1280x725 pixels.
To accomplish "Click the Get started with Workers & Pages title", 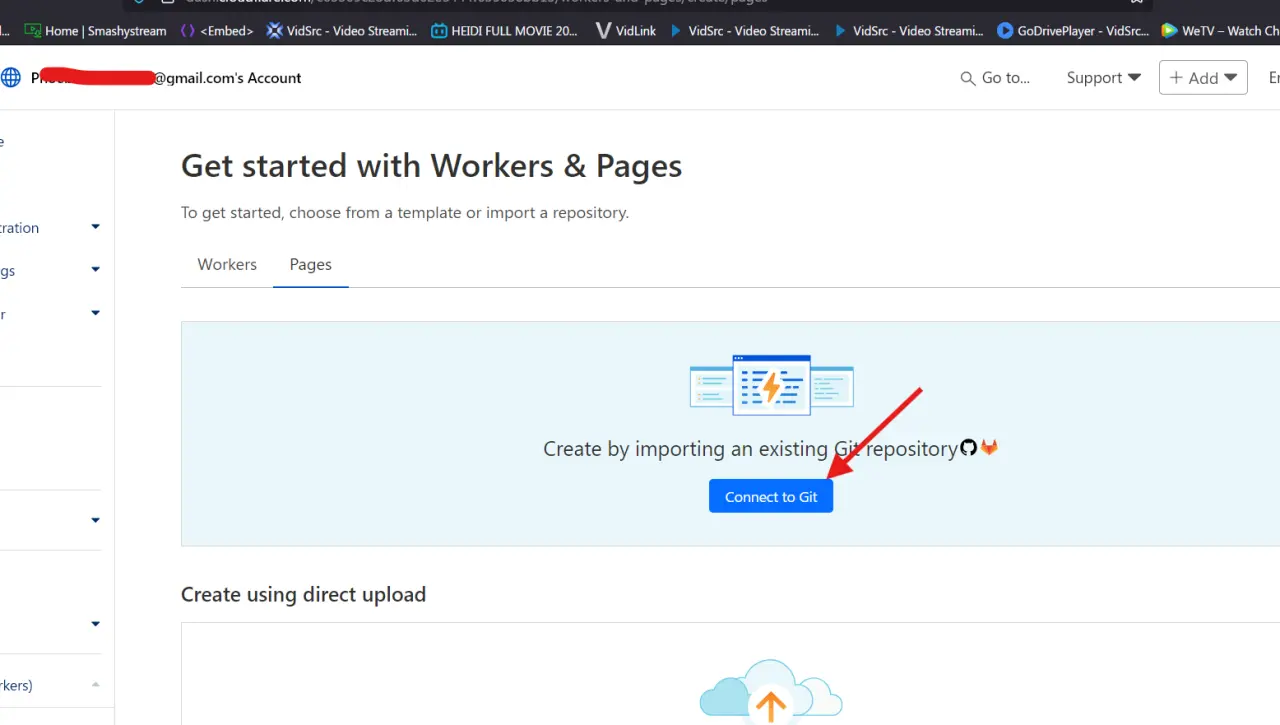I will (x=431, y=165).
